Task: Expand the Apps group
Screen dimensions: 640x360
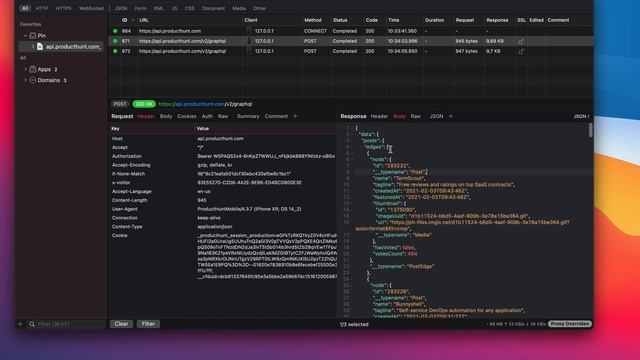Action: 25,69
